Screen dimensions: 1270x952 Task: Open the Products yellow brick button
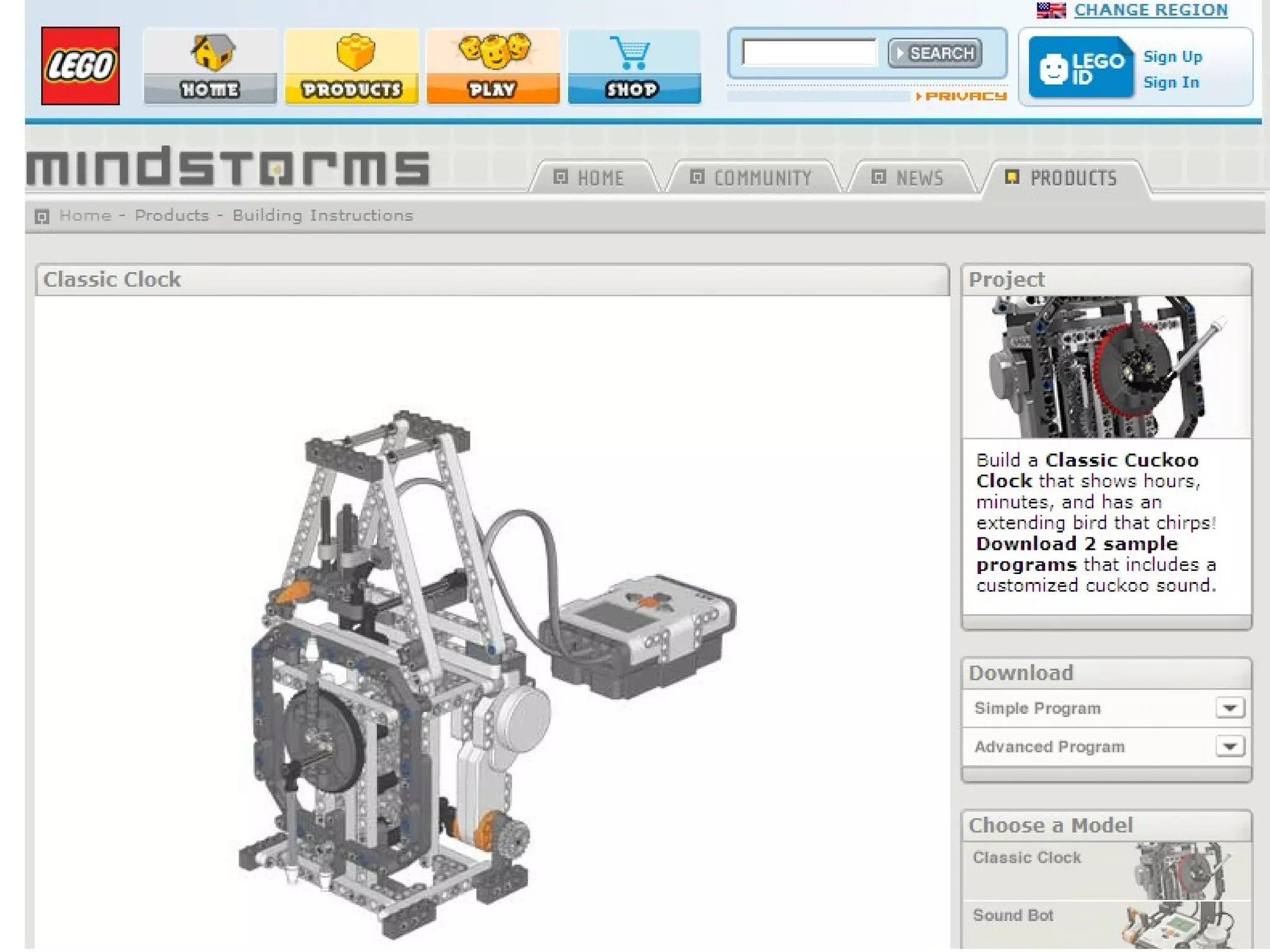[352, 66]
